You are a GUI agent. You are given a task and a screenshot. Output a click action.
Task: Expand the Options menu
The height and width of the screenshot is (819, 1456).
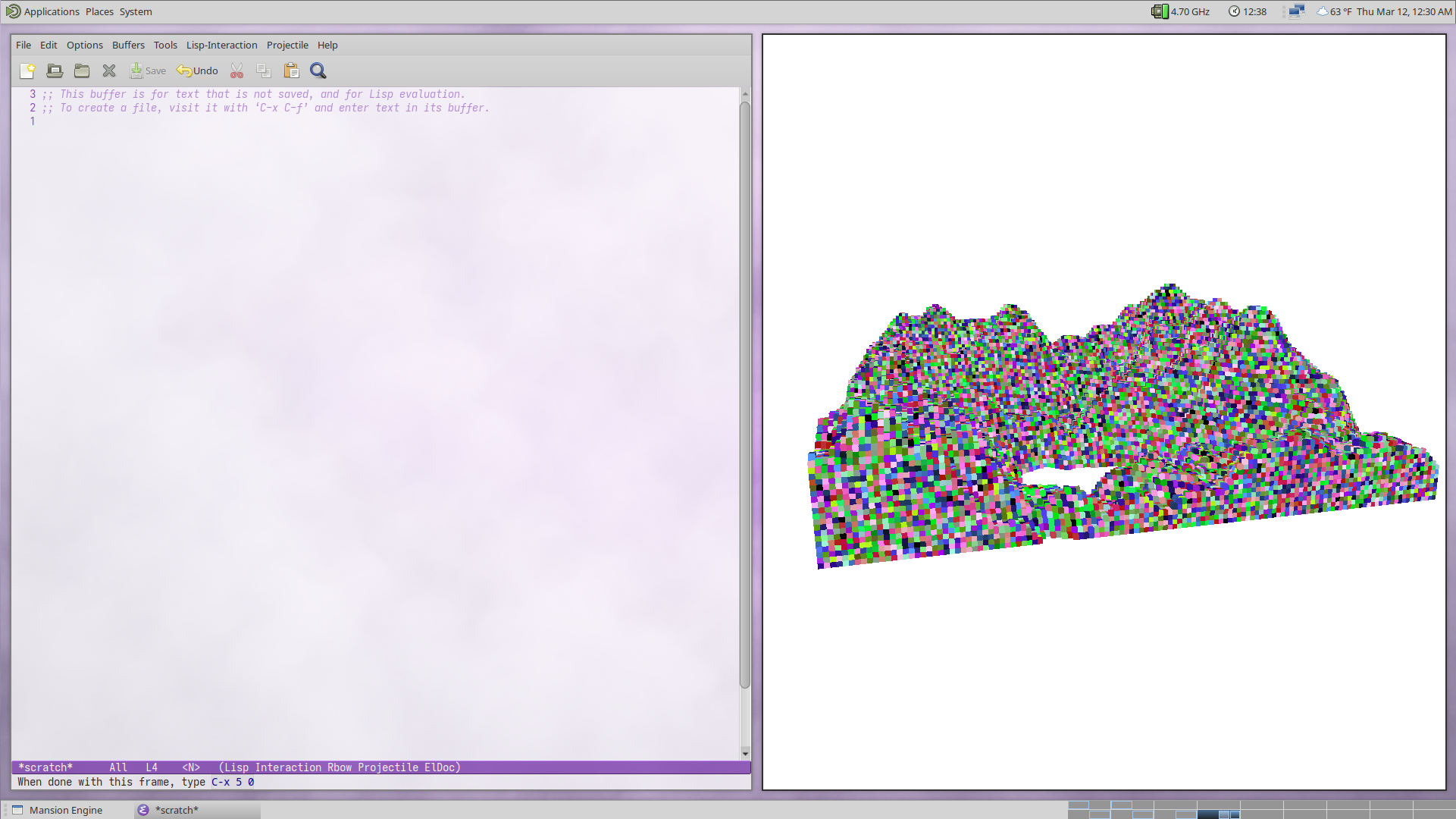pos(84,45)
